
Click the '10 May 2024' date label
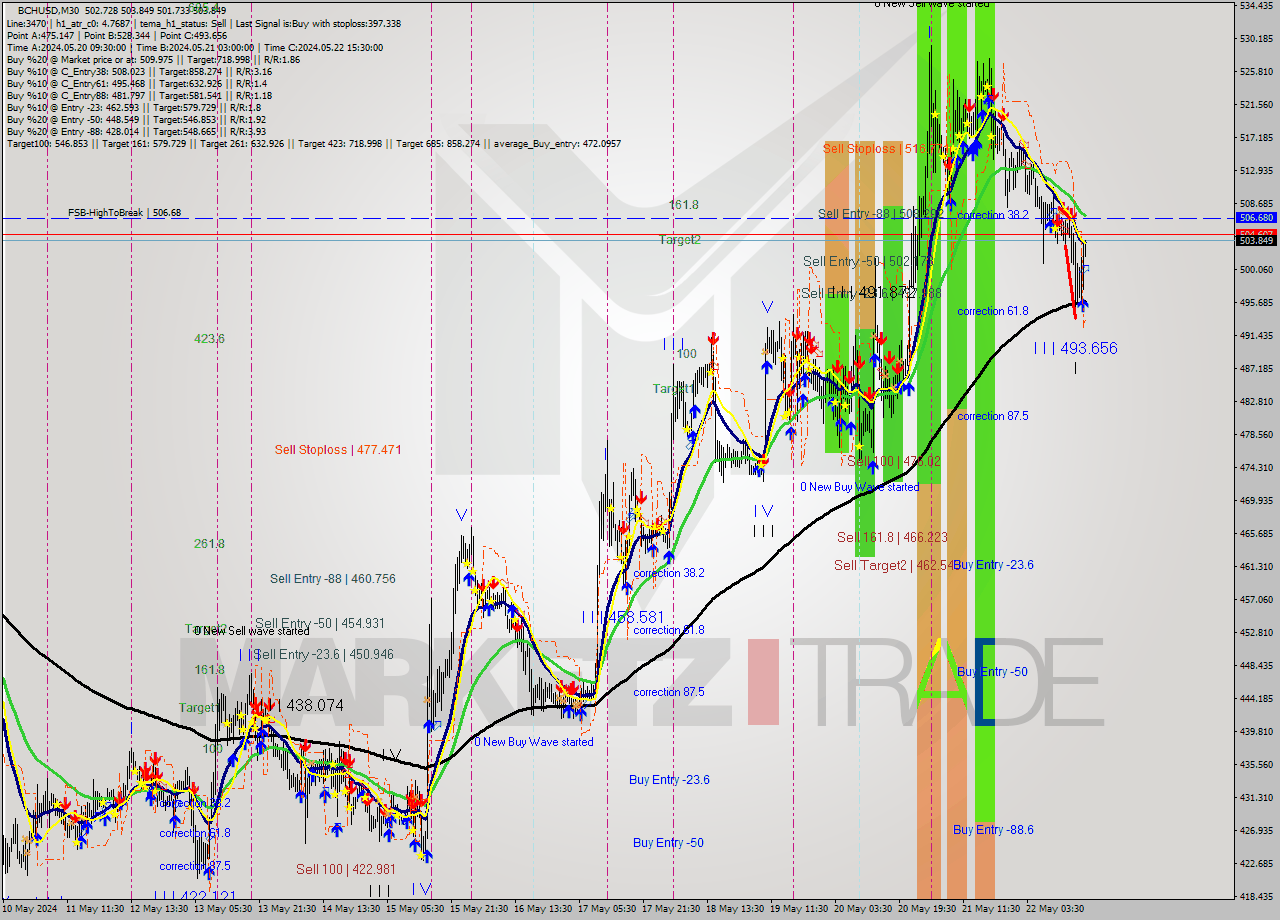coord(30,909)
